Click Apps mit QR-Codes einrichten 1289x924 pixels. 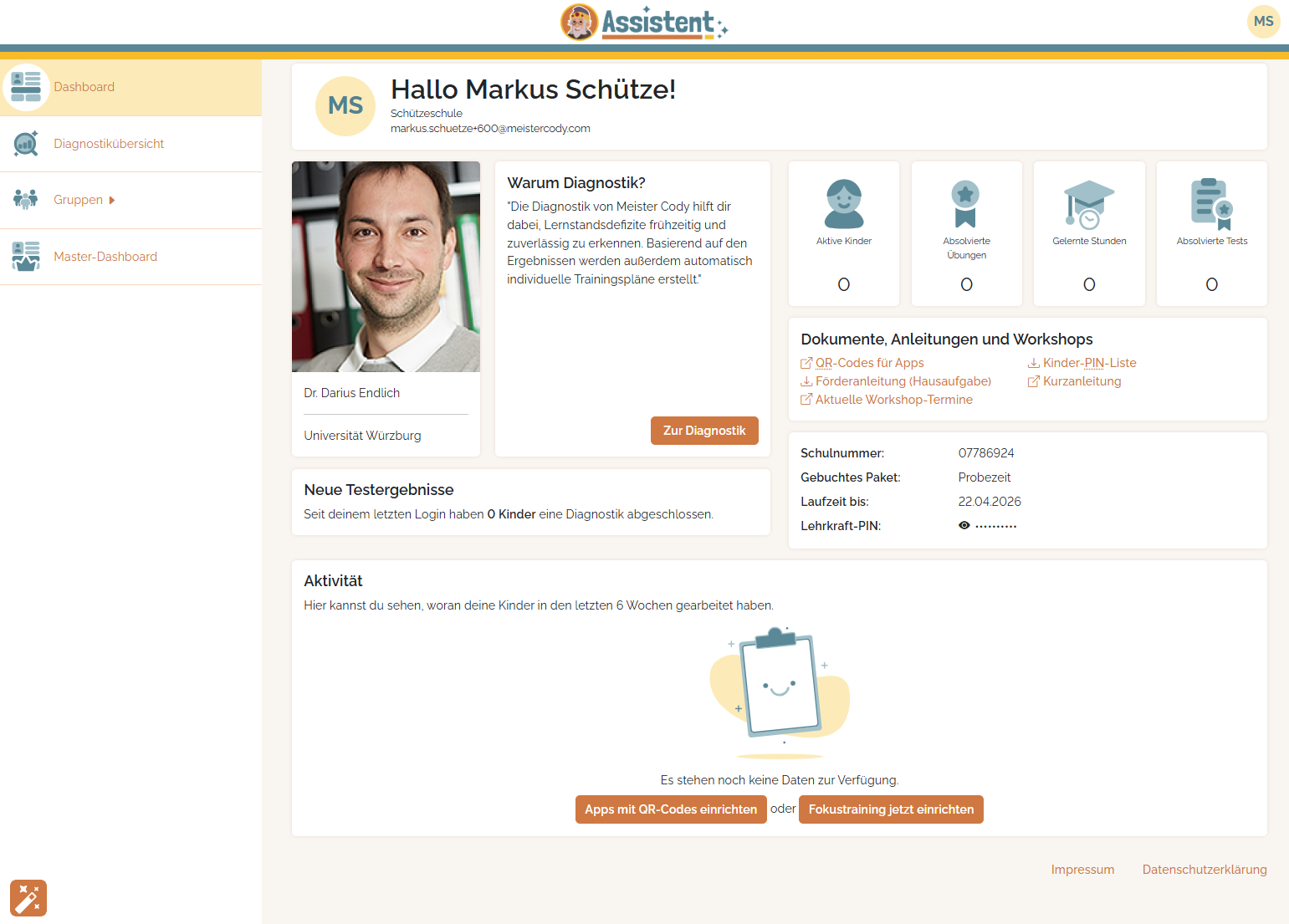(671, 809)
